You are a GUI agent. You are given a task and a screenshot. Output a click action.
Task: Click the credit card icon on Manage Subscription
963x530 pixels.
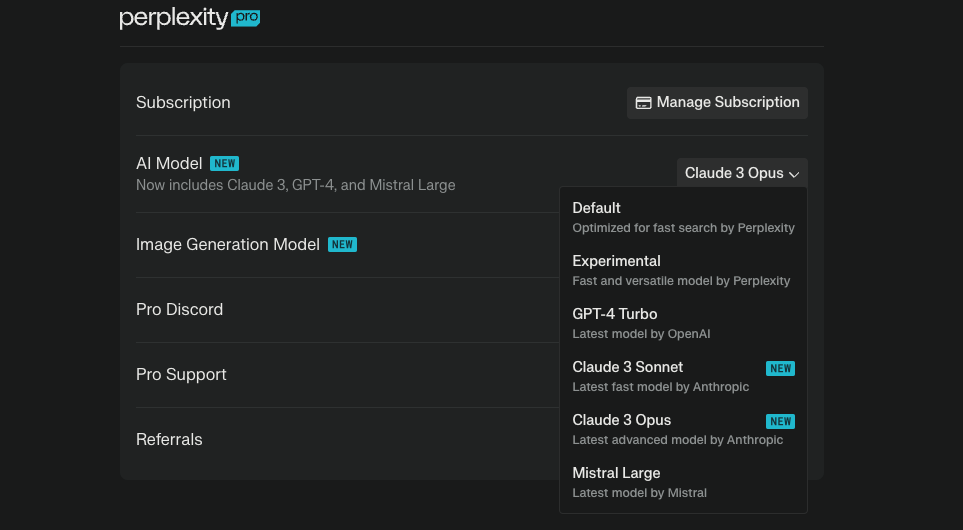pyautogui.click(x=643, y=103)
